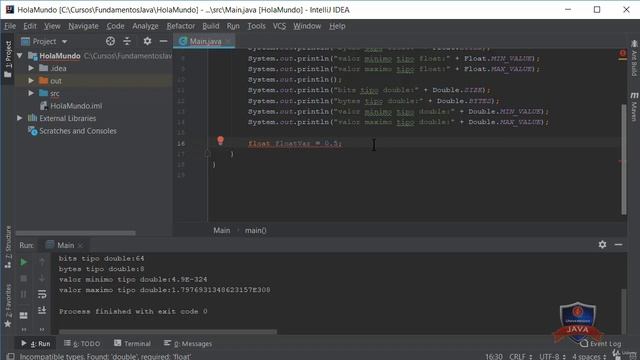Screen dimensions: 640x360
Task: Click the locate current file target icon
Action: (110, 41)
